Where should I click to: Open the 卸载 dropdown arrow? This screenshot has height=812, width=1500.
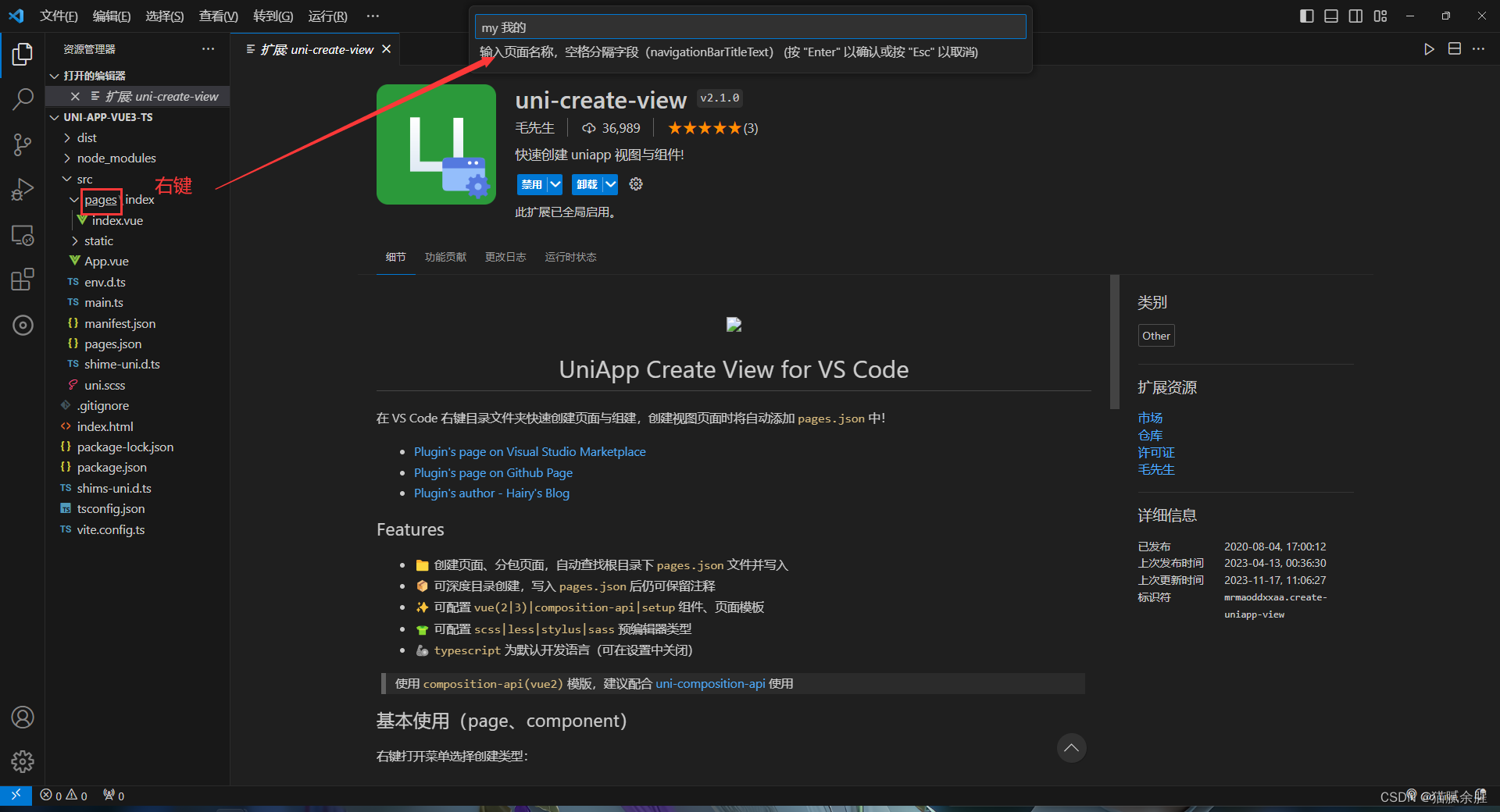610,184
